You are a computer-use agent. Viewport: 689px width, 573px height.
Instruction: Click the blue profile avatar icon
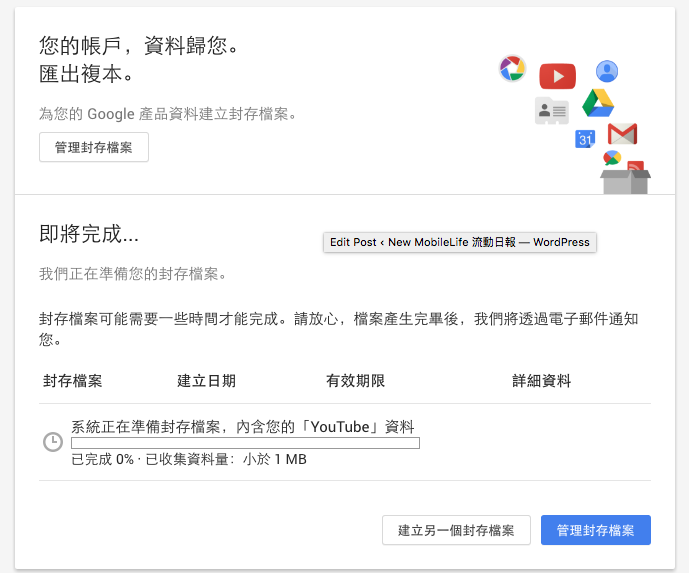pyautogui.click(x=607, y=71)
